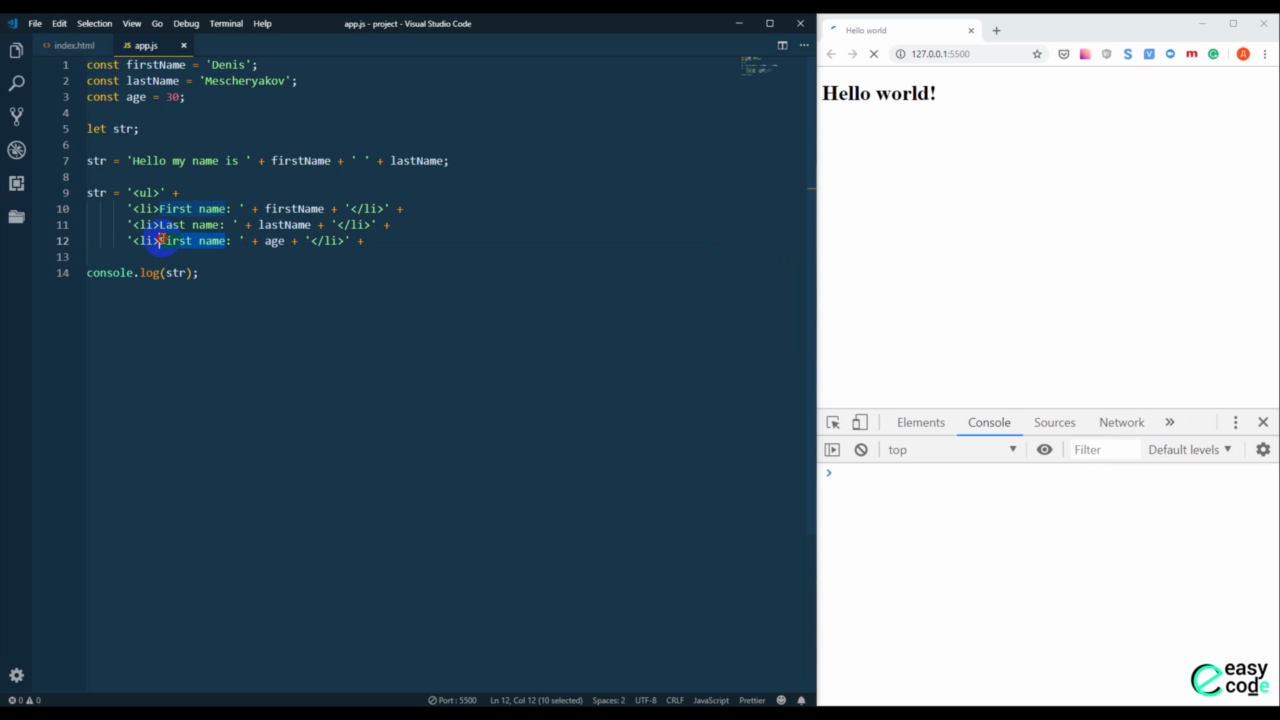The height and width of the screenshot is (720, 1280).
Task: Split the editor to the right
Action: point(782,45)
